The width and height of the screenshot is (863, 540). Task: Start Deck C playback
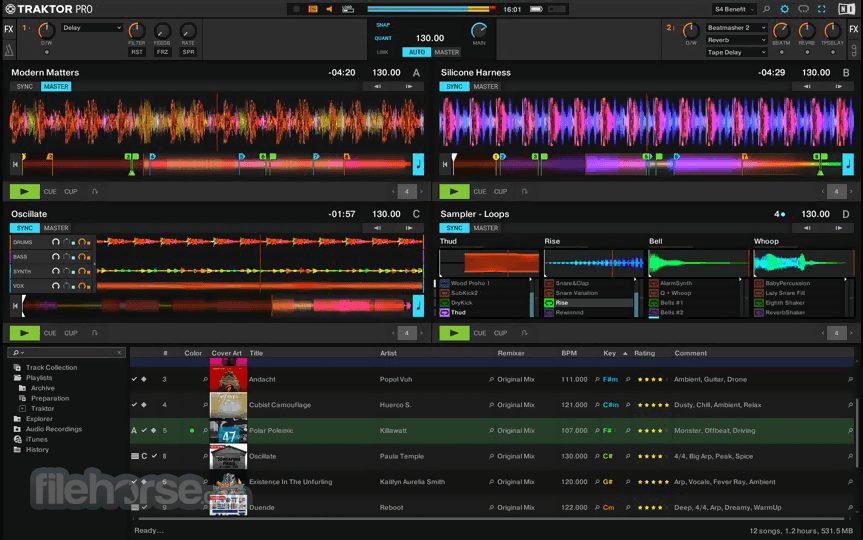pos(25,333)
